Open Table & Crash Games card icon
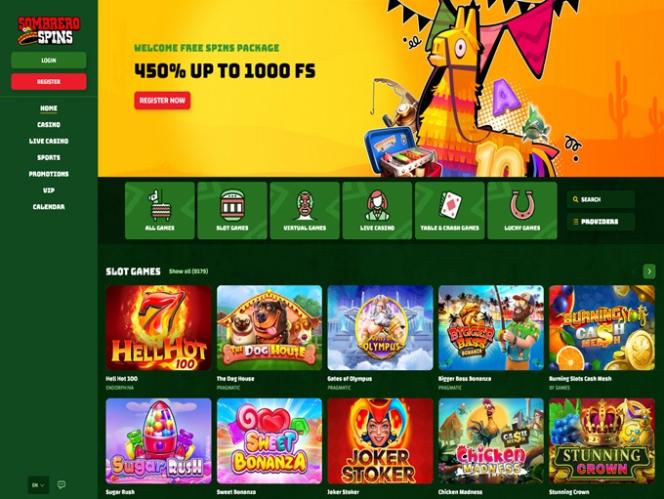The width and height of the screenshot is (664, 499). [x=450, y=211]
